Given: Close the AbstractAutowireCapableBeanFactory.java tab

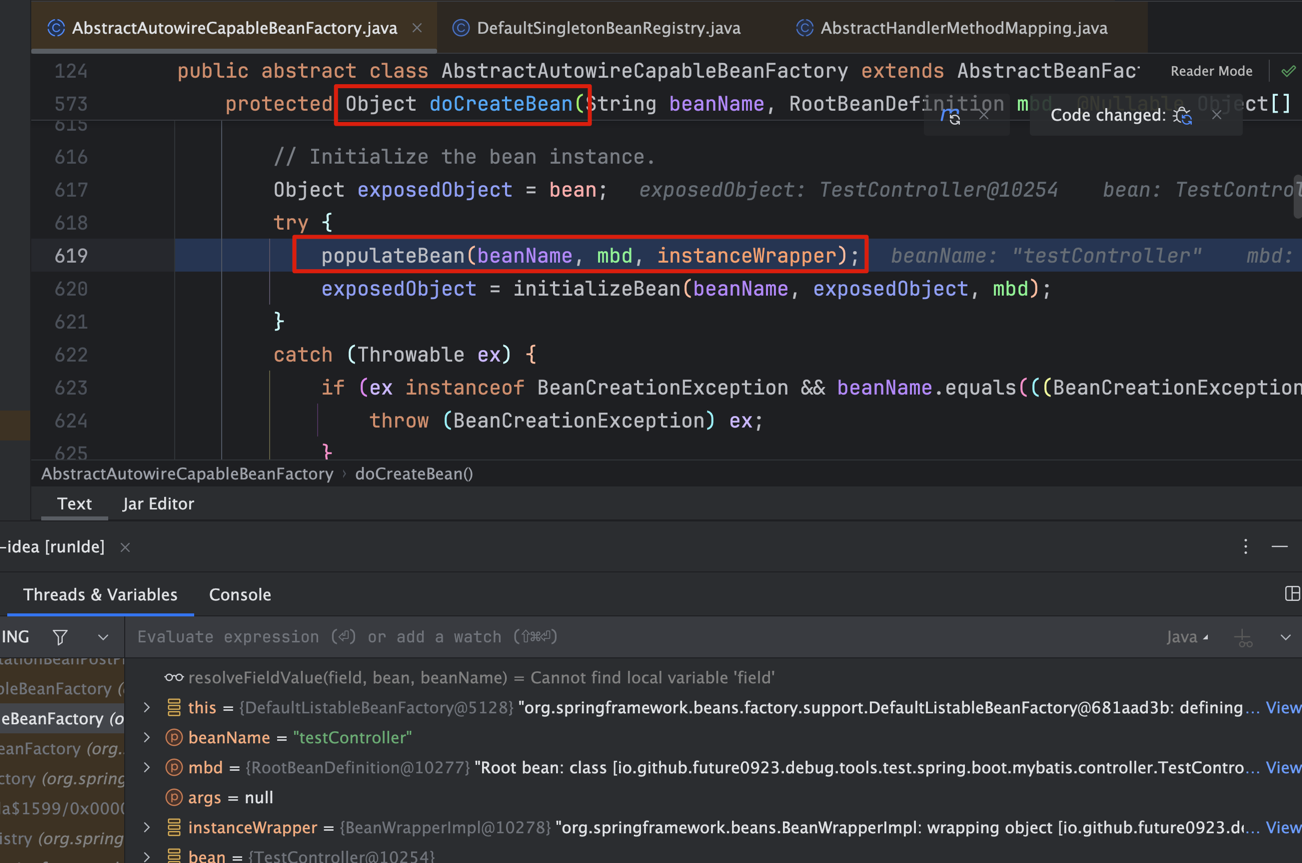Looking at the screenshot, I should coord(417,28).
